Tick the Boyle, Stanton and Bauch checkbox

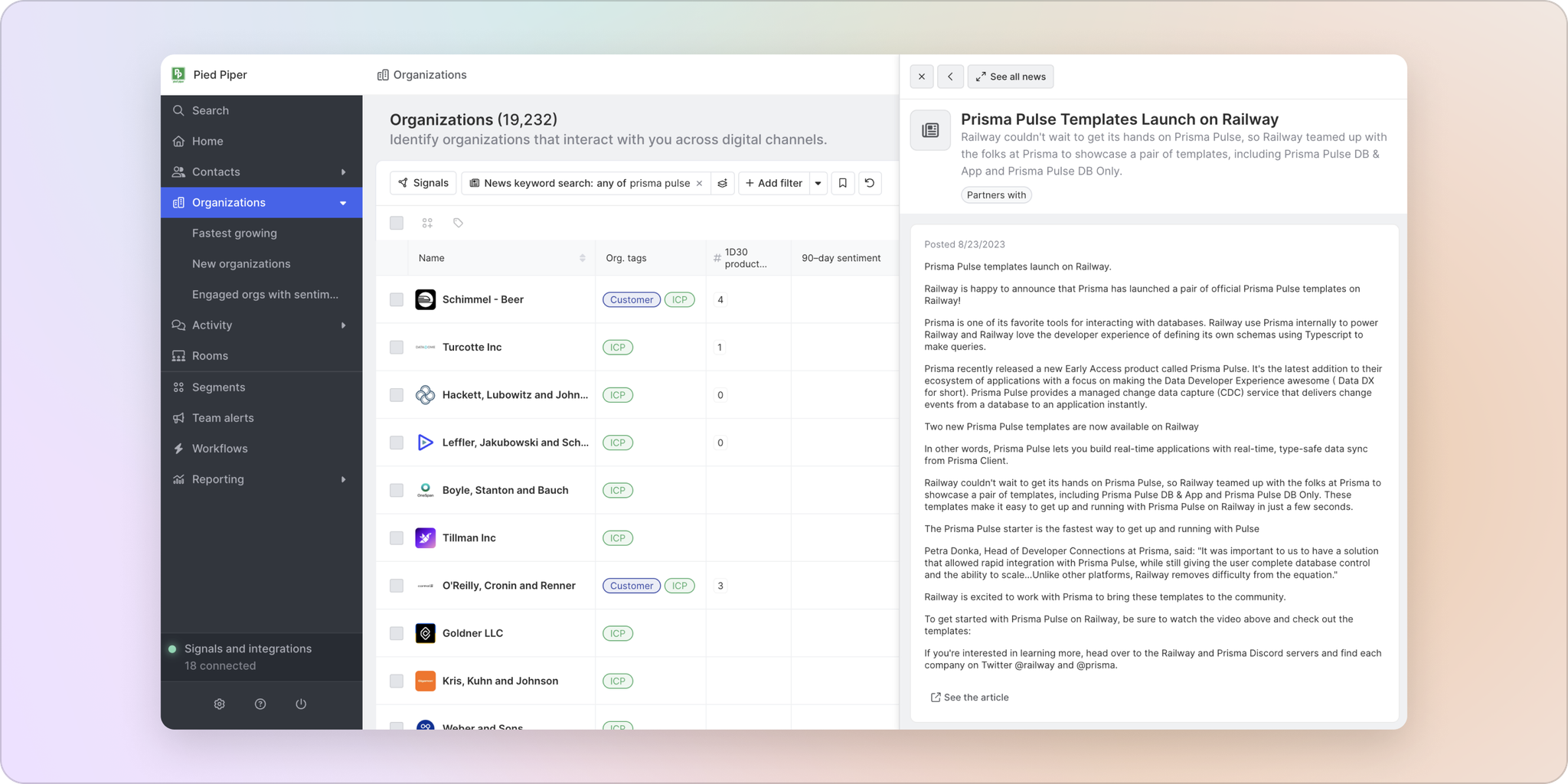[x=397, y=490]
